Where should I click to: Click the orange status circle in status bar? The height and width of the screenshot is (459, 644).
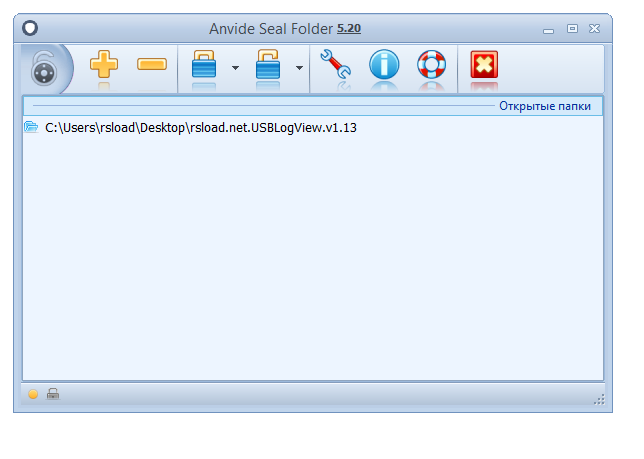(x=33, y=394)
